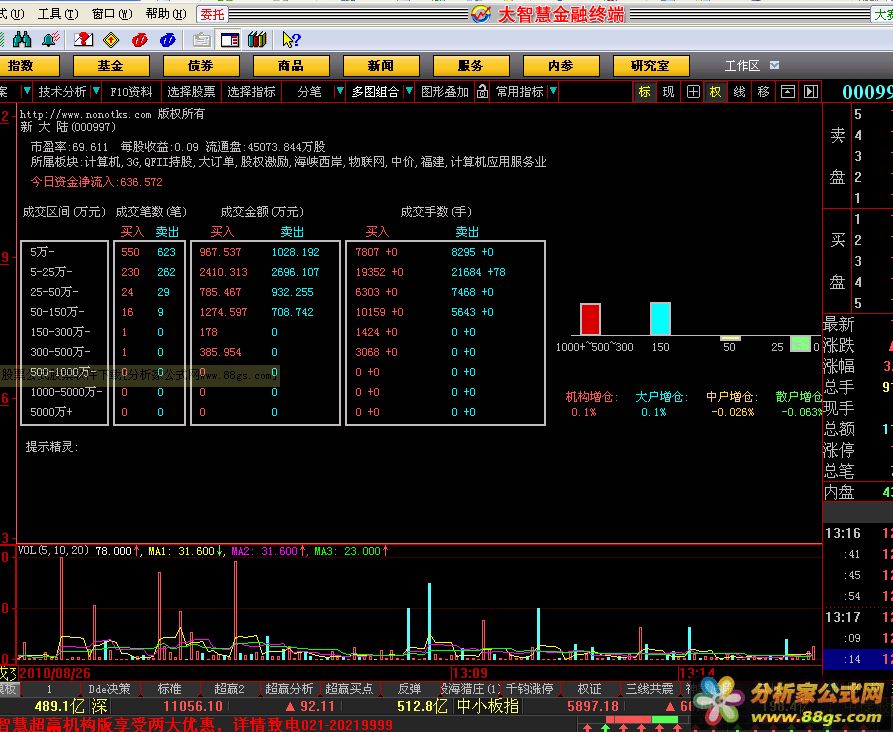Select the 三线共震 indicator tab
Viewport: 893px width, 732px height.
point(650,689)
